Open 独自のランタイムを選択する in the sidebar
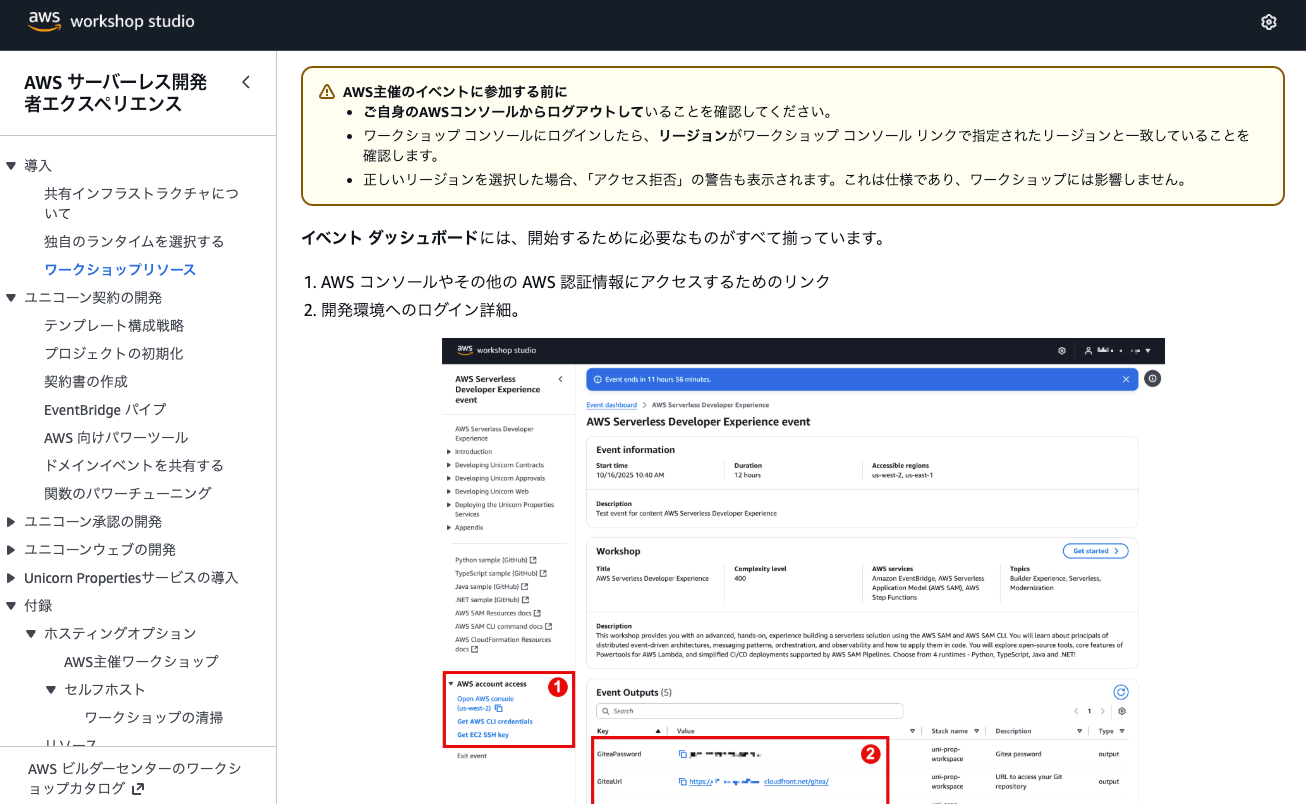The height and width of the screenshot is (804, 1306). [x=134, y=242]
